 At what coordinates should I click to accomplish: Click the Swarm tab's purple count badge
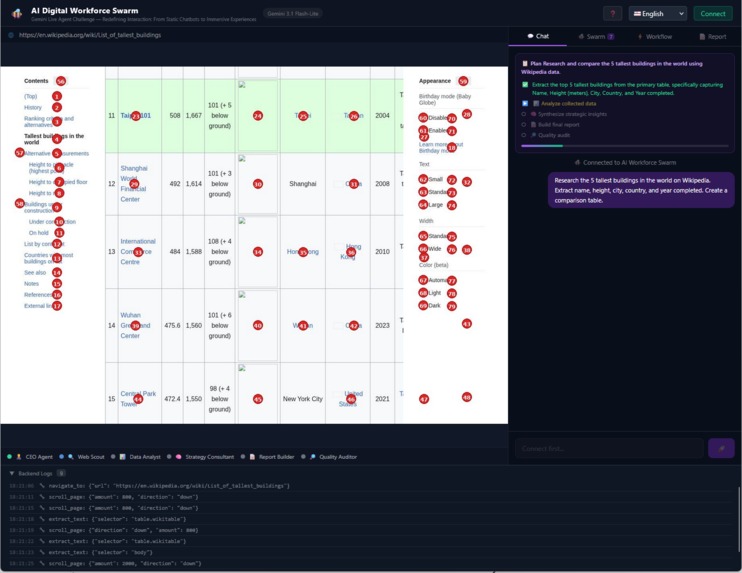[611, 36]
